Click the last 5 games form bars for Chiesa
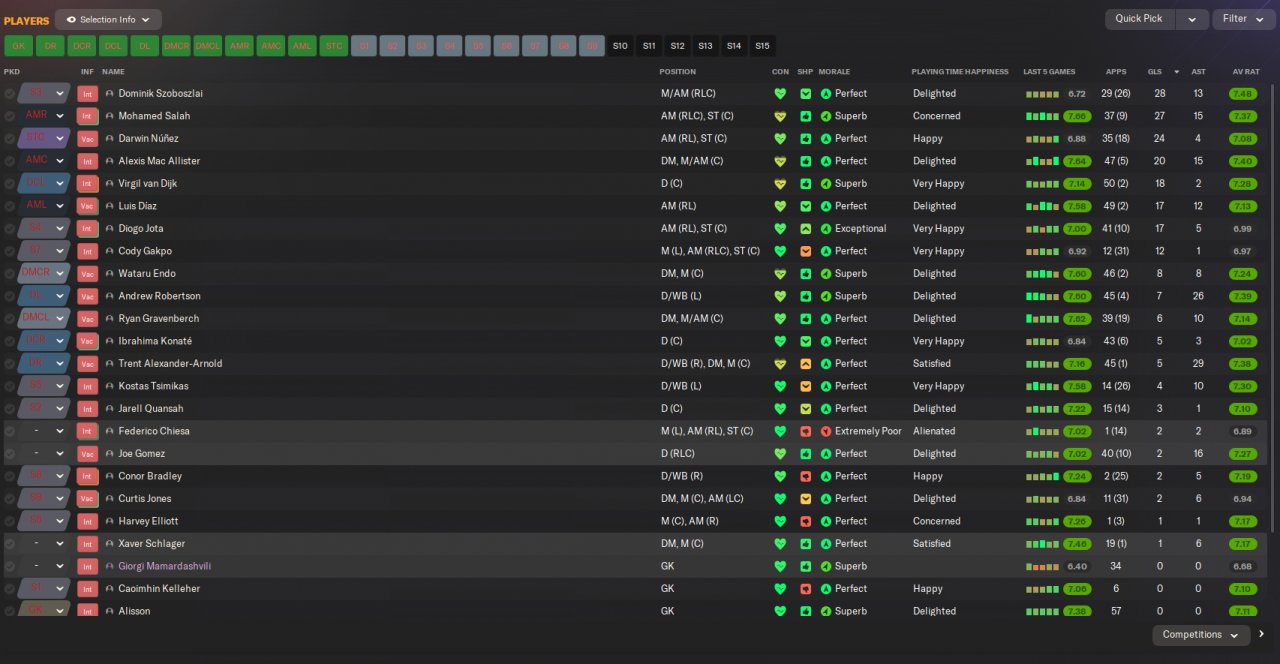This screenshot has height=664, width=1280. click(x=1042, y=431)
